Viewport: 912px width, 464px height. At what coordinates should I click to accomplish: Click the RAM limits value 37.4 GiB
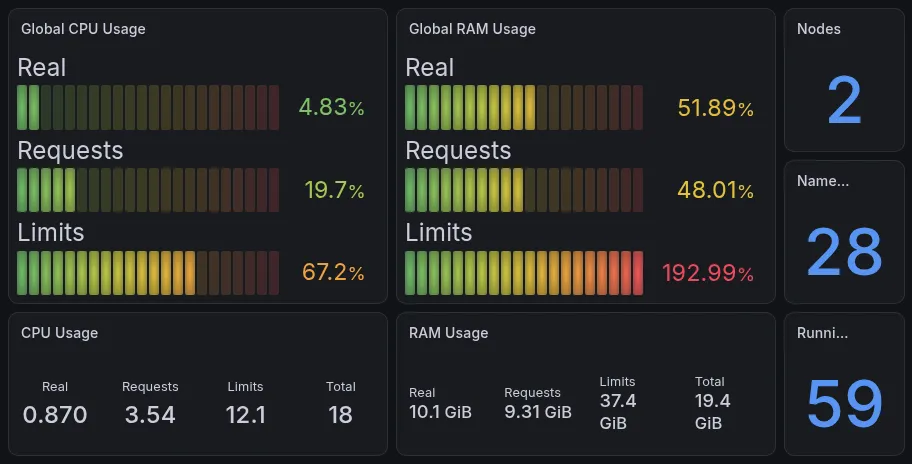coord(618,412)
